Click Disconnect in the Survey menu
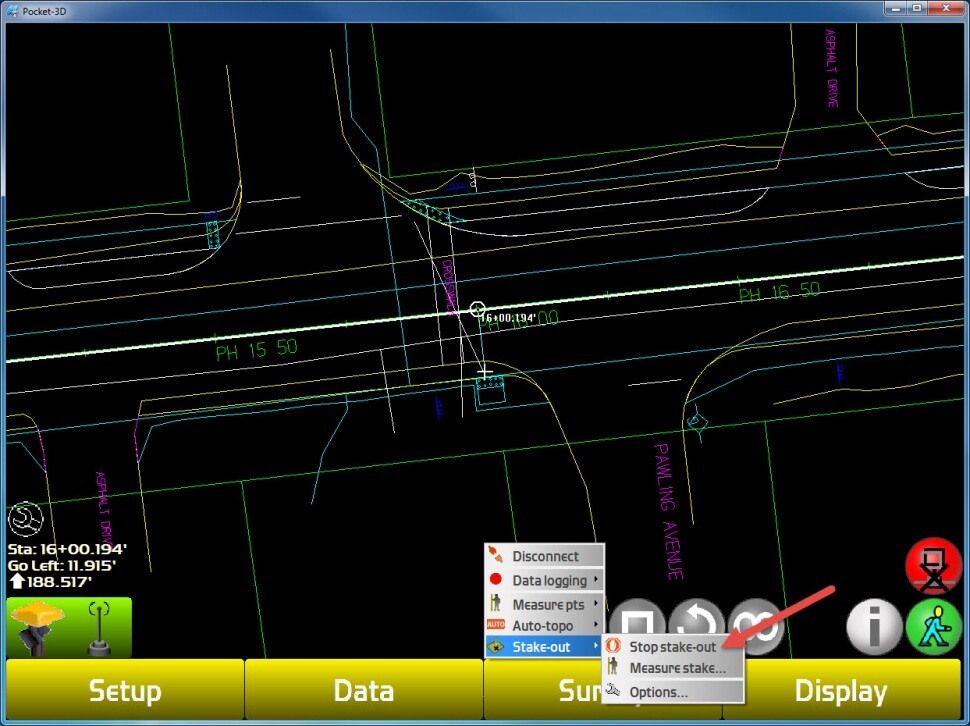Screen dimensions: 970x726 point(545,556)
